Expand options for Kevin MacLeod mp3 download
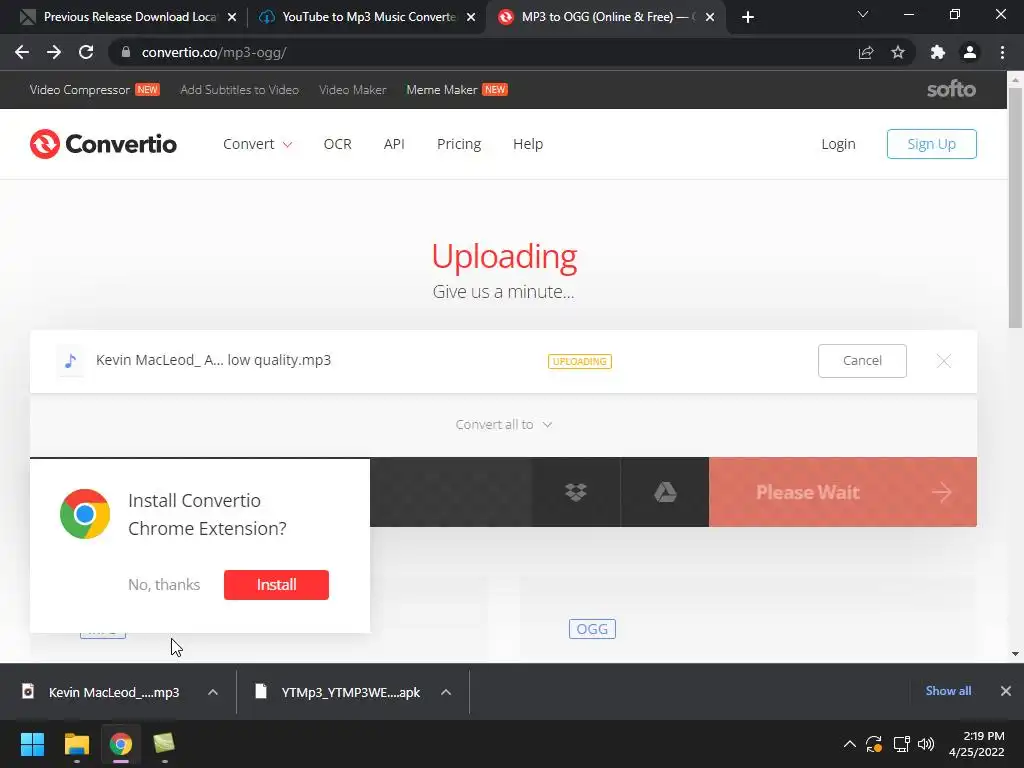Viewport: 1024px width, 768px height. click(x=213, y=692)
